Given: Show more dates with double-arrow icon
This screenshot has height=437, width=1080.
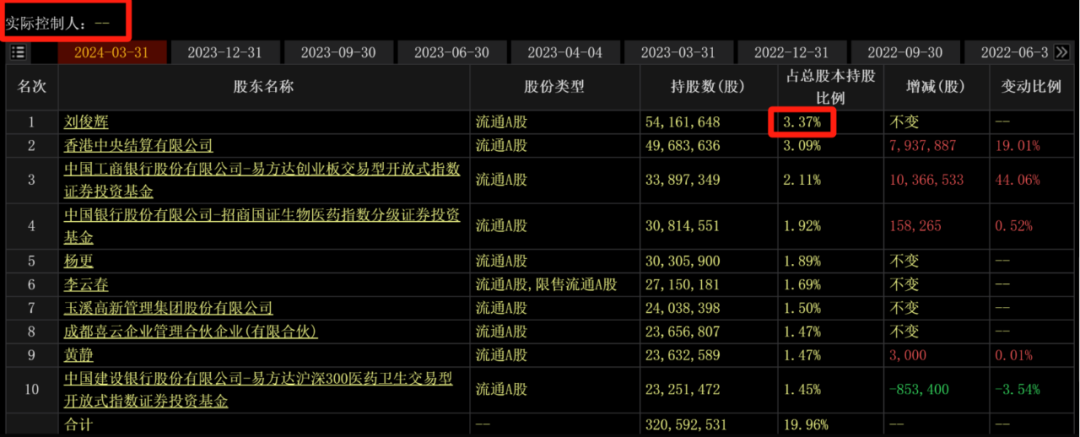Looking at the screenshot, I should (x=1061, y=52).
